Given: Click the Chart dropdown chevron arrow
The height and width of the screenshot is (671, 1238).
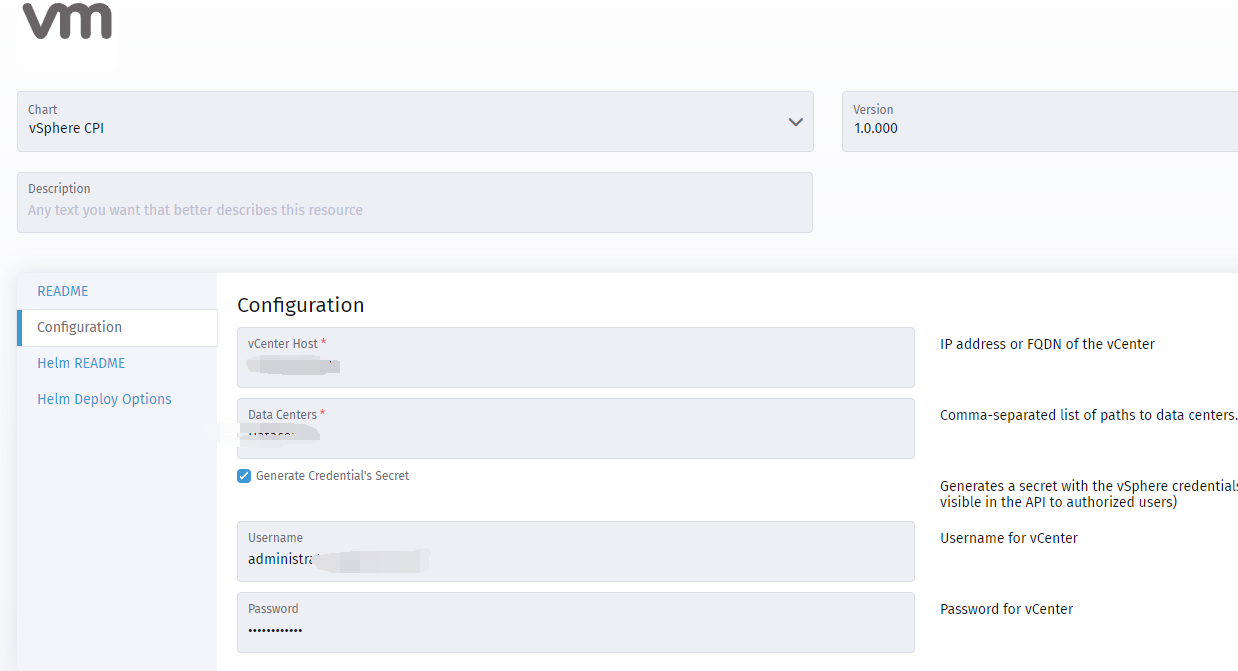Looking at the screenshot, I should 795,122.
